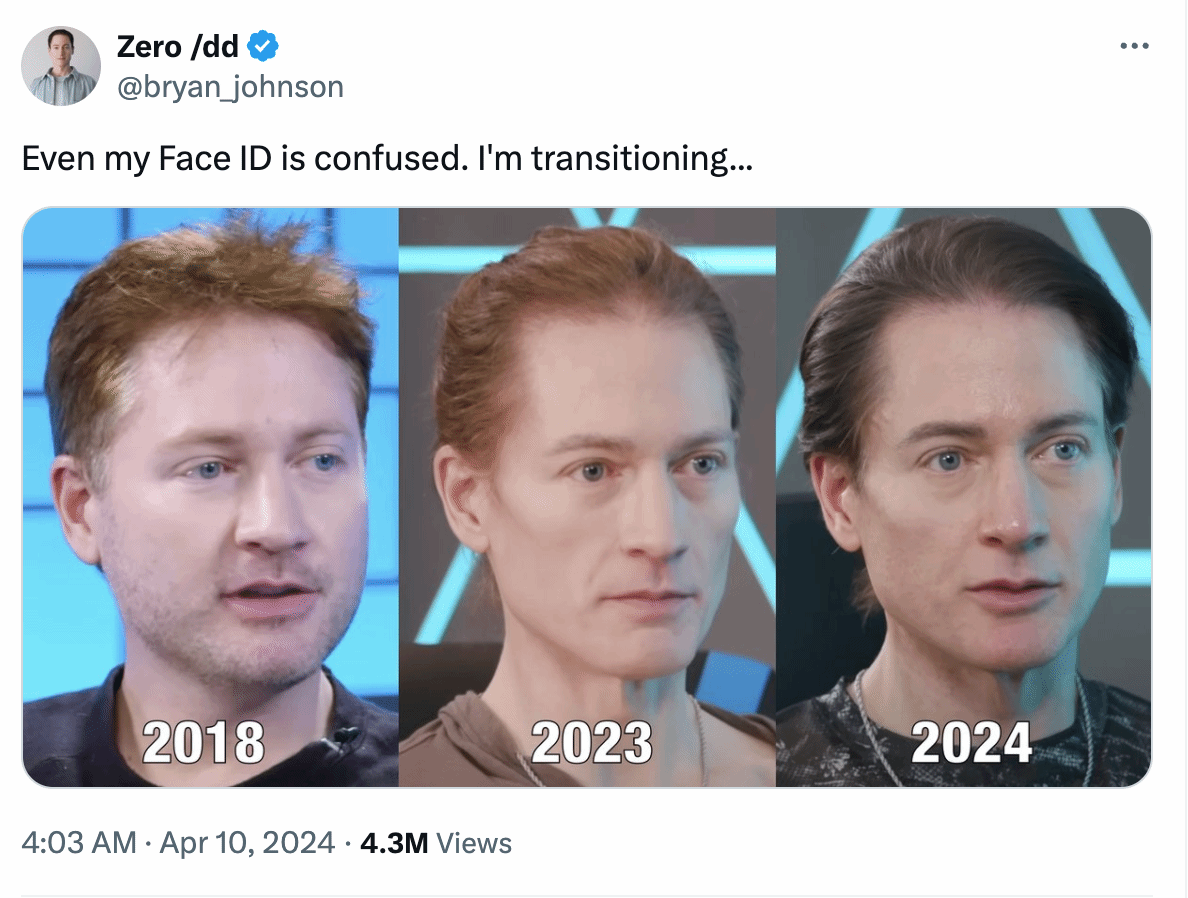This screenshot has height=898, width=1188.
Task: Open the right photo panel labeled 2024
Action: pos(964,497)
